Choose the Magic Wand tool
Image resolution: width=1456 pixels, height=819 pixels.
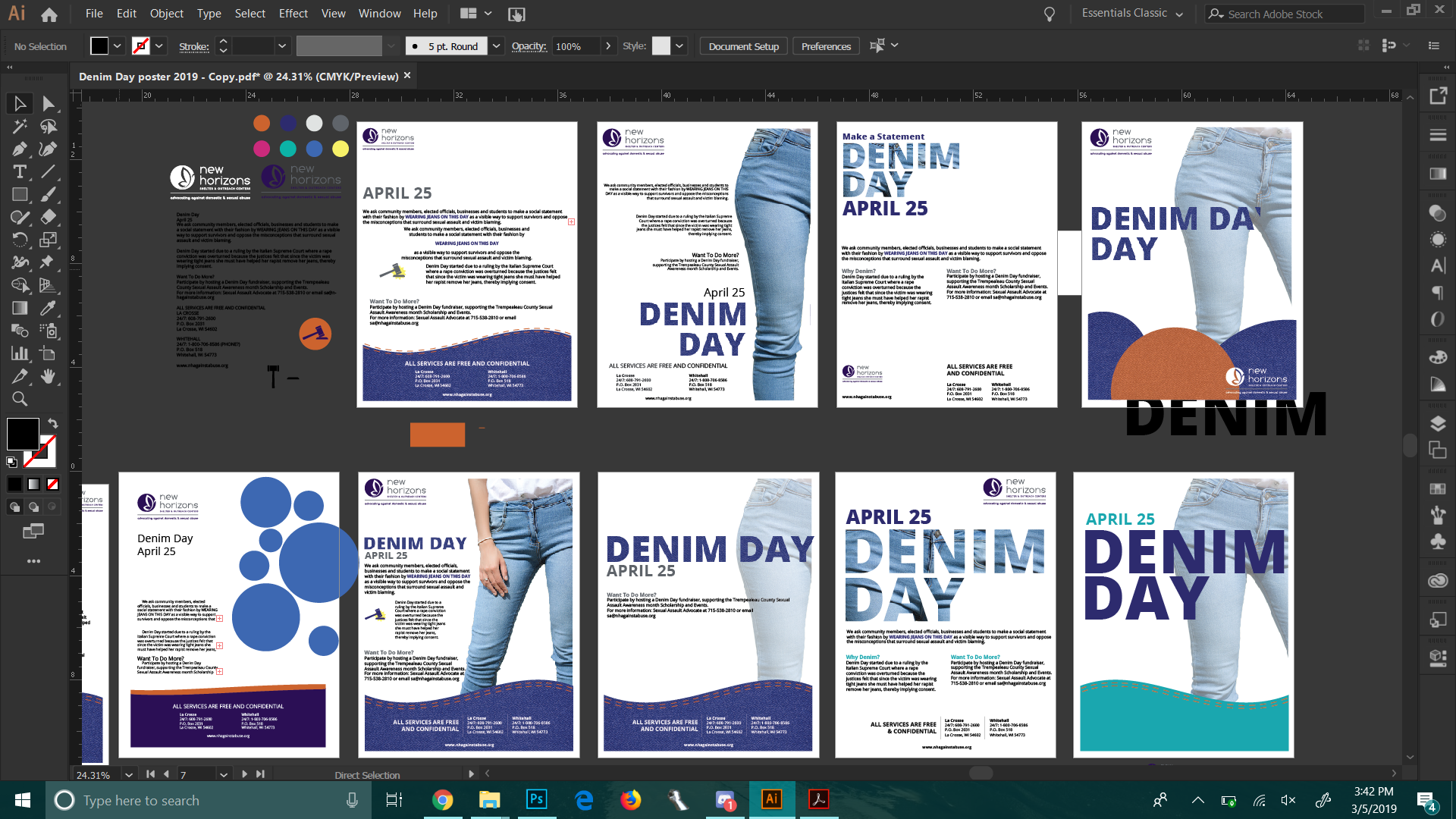click(20, 127)
